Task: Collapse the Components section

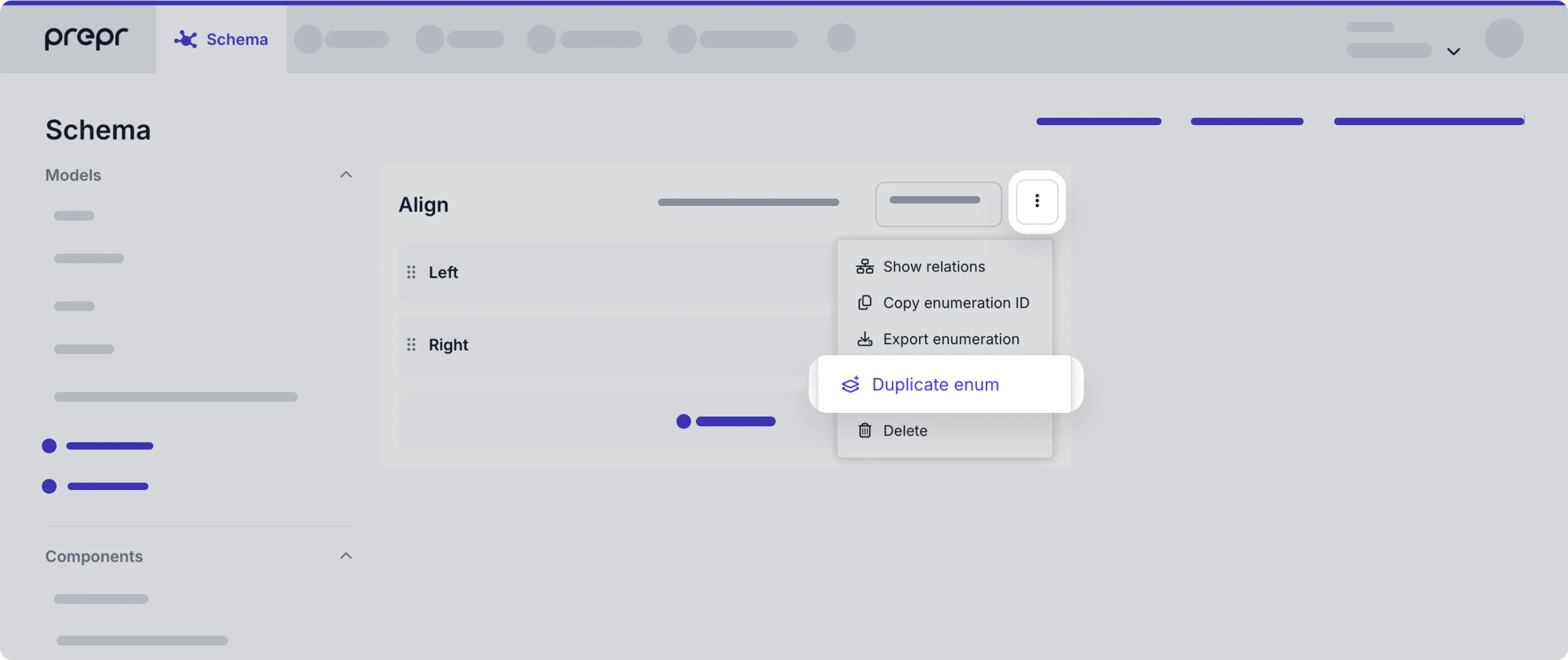Action: (x=346, y=556)
